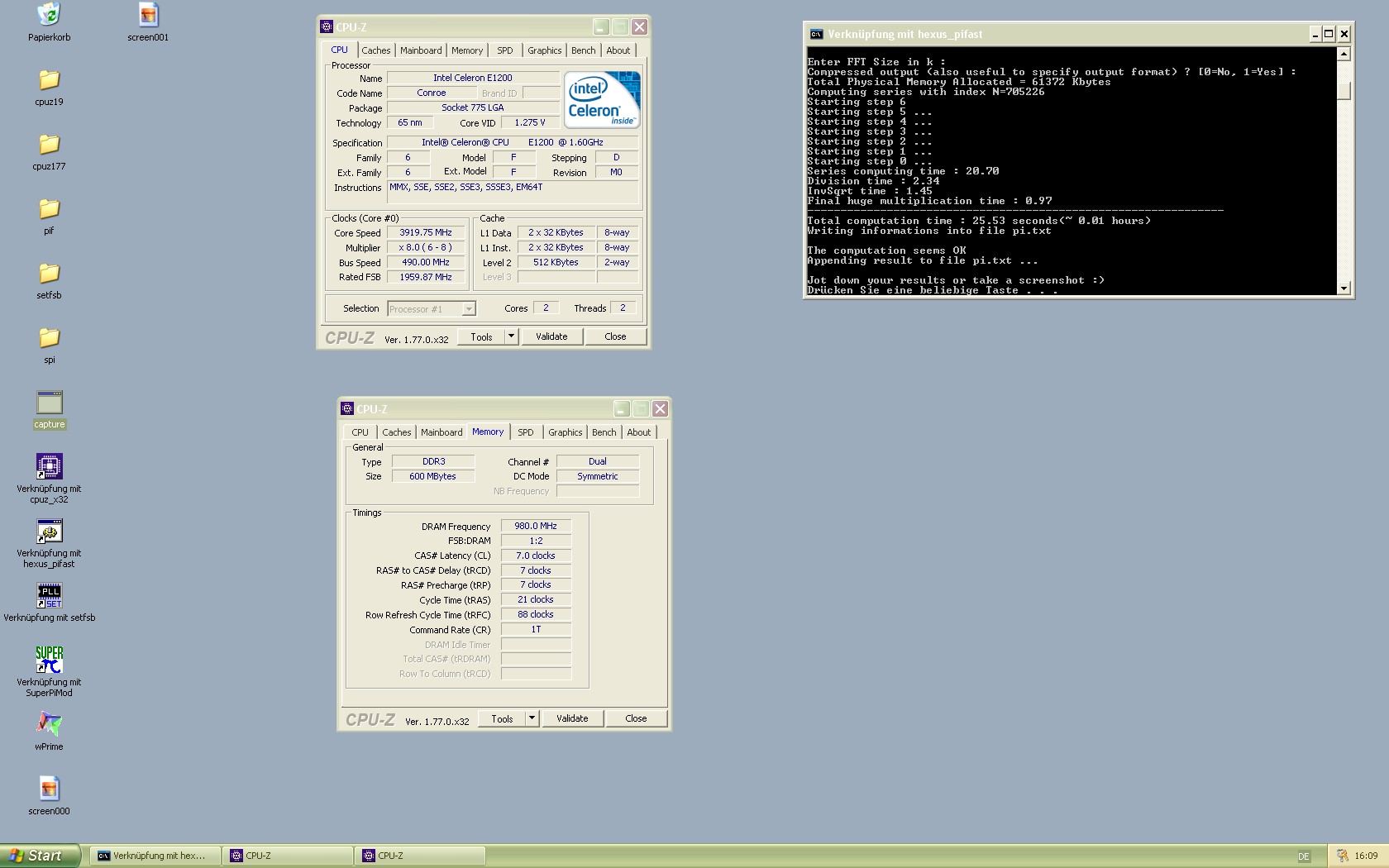Switch to Graphics tab in upper CPU-Z
The height and width of the screenshot is (868, 1389).
tap(544, 50)
